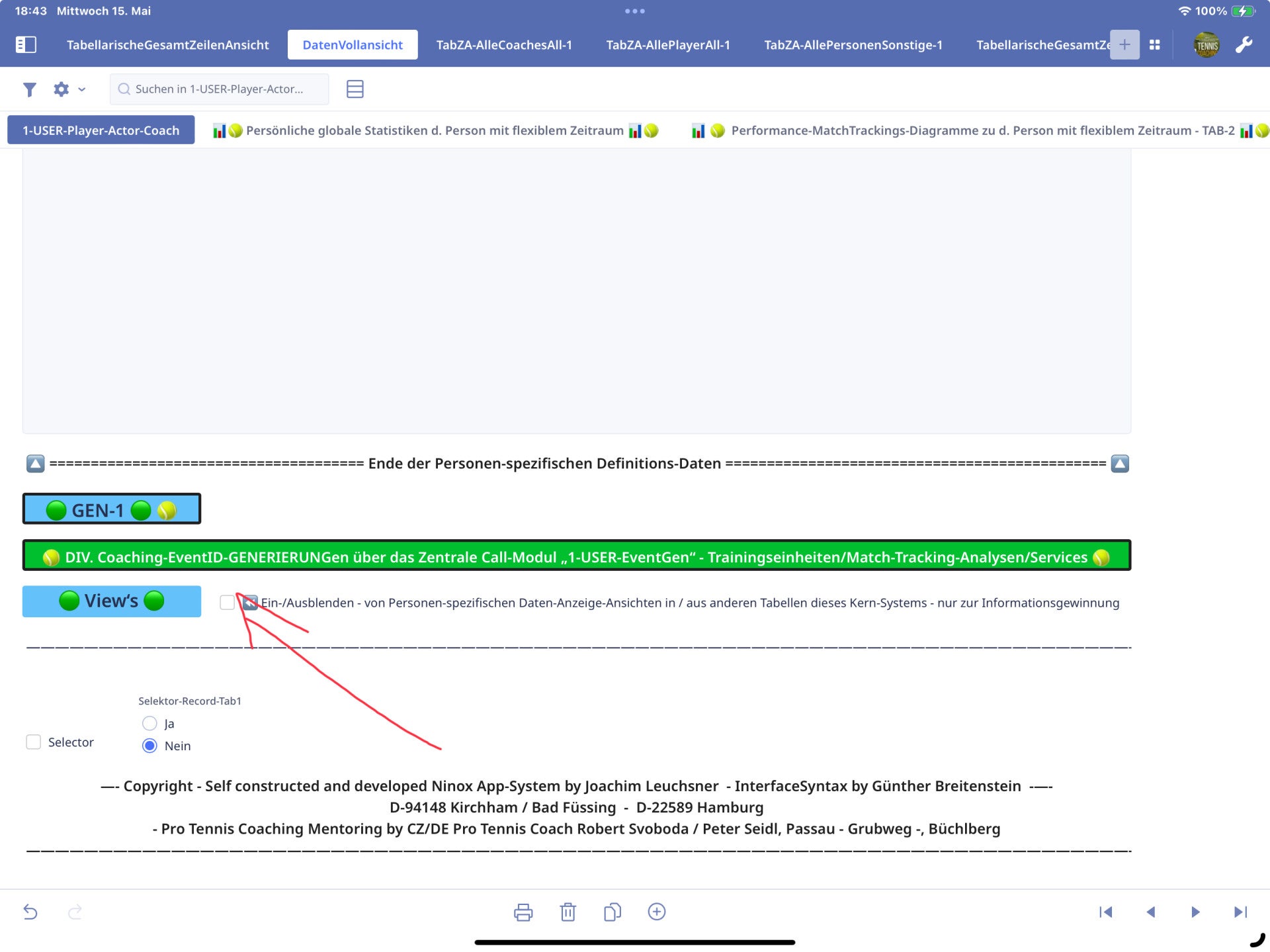Viewport: 1270px width, 952px height.
Task: Click the filter funnel icon
Action: [29, 89]
